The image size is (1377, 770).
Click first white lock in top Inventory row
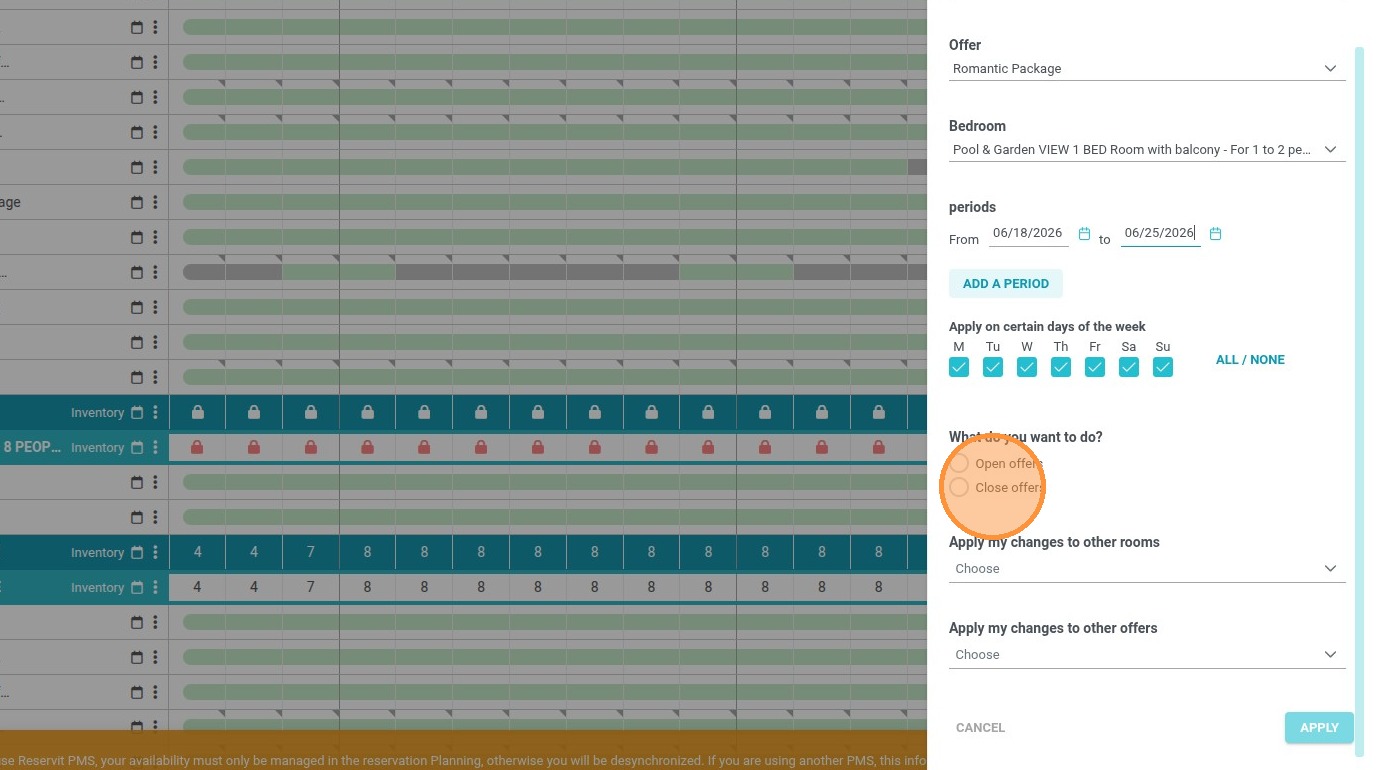click(x=197, y=413)
